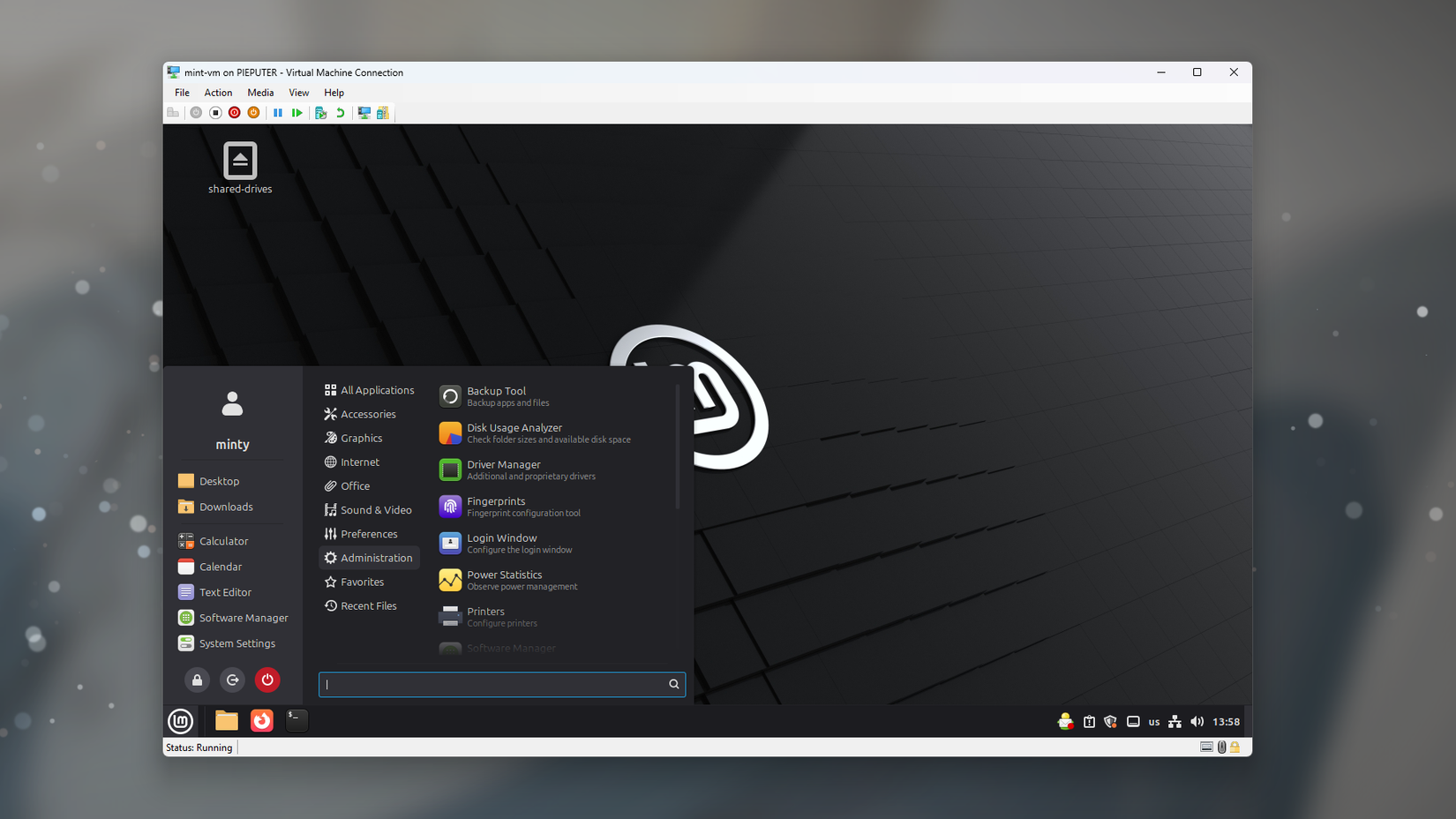This screenshot has width=1456, height=819.
Task: Open the Action menu
Action: 218,92
